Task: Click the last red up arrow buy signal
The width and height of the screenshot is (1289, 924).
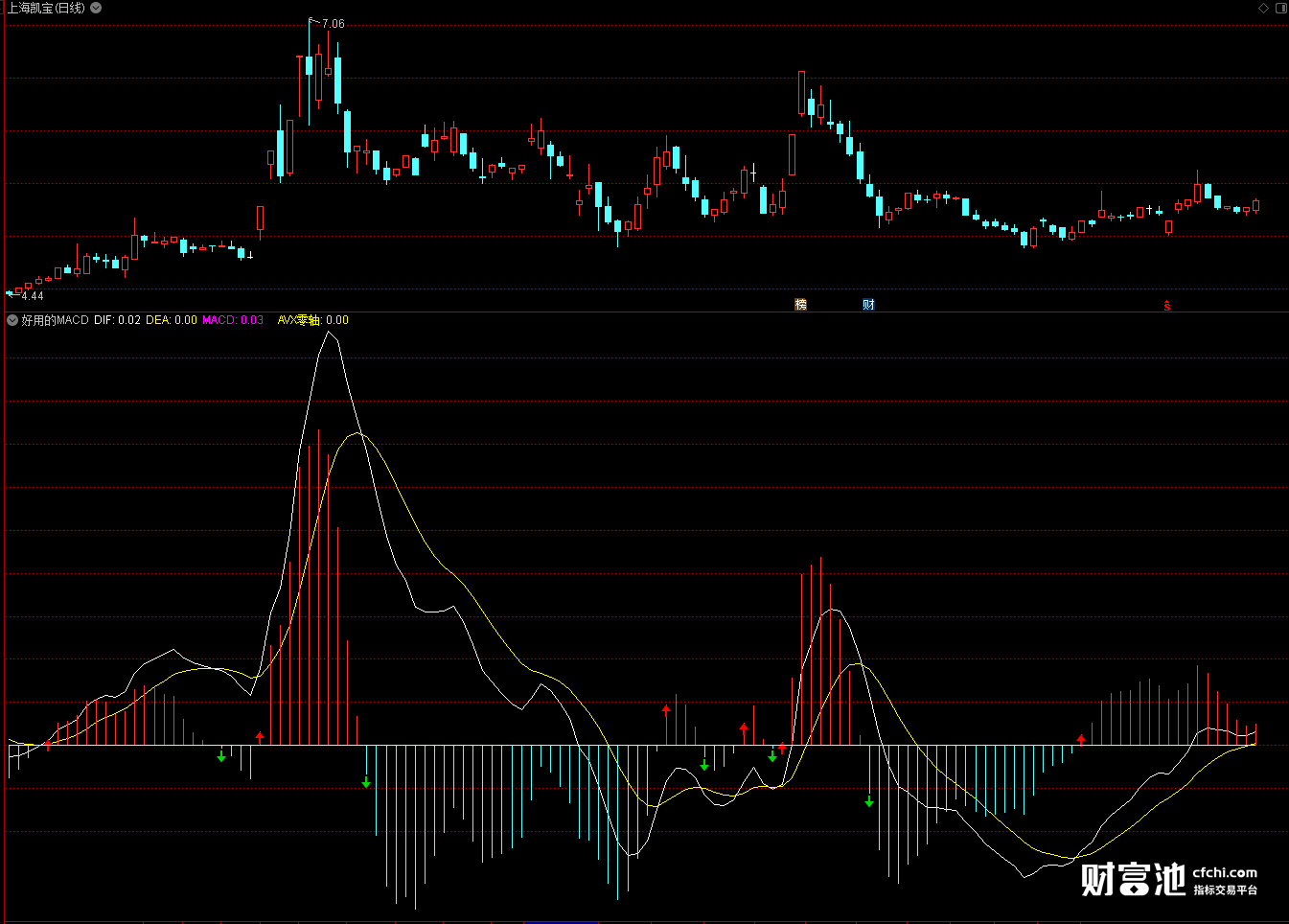Action: tap(1081, 739)
